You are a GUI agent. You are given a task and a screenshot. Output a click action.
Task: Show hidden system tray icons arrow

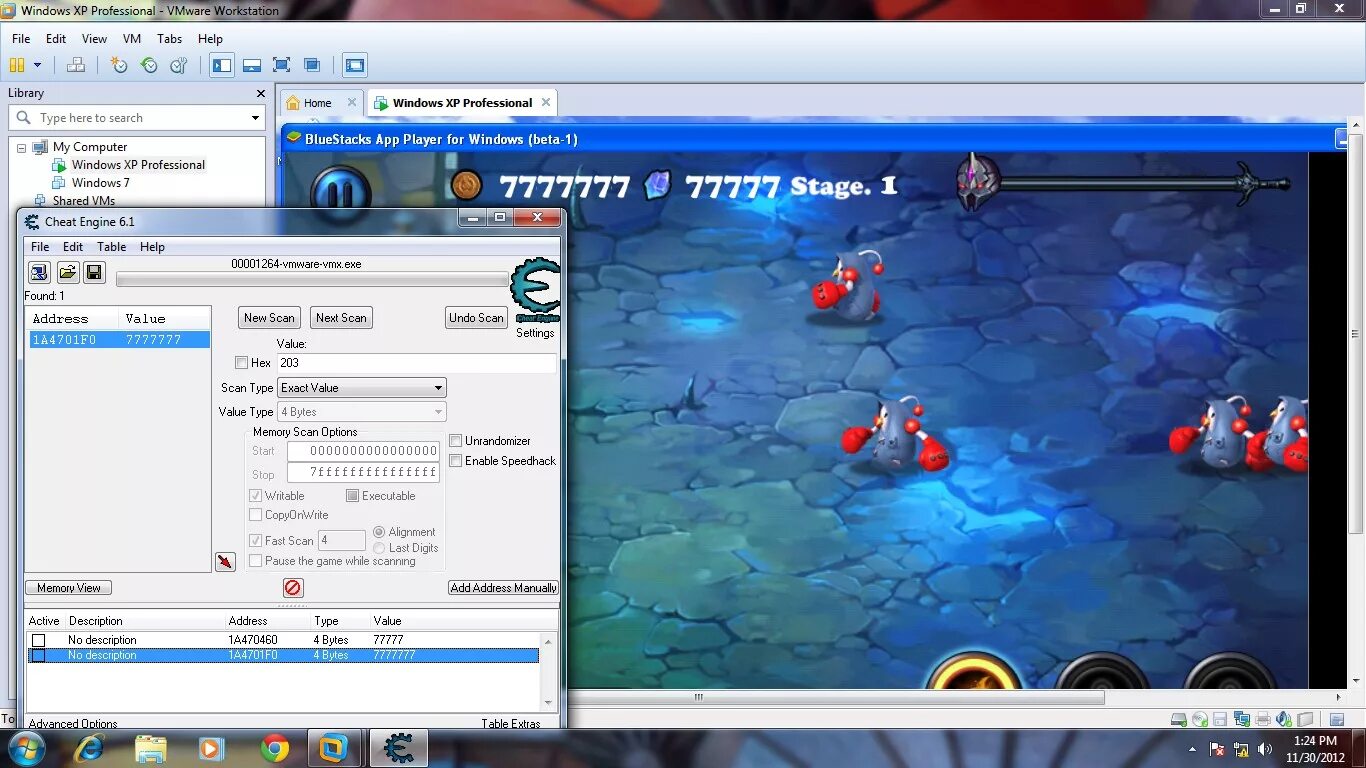[x=1192, y=749]
